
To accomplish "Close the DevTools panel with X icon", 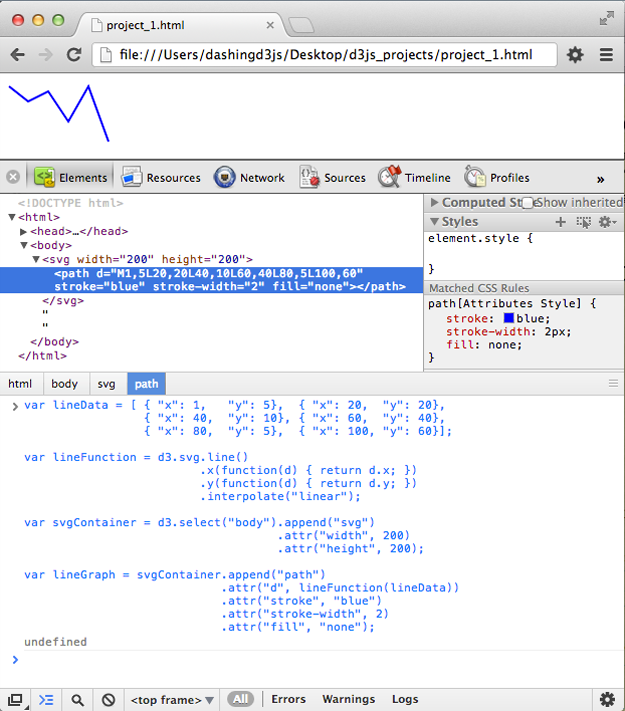I will click(x=13, y=177).
